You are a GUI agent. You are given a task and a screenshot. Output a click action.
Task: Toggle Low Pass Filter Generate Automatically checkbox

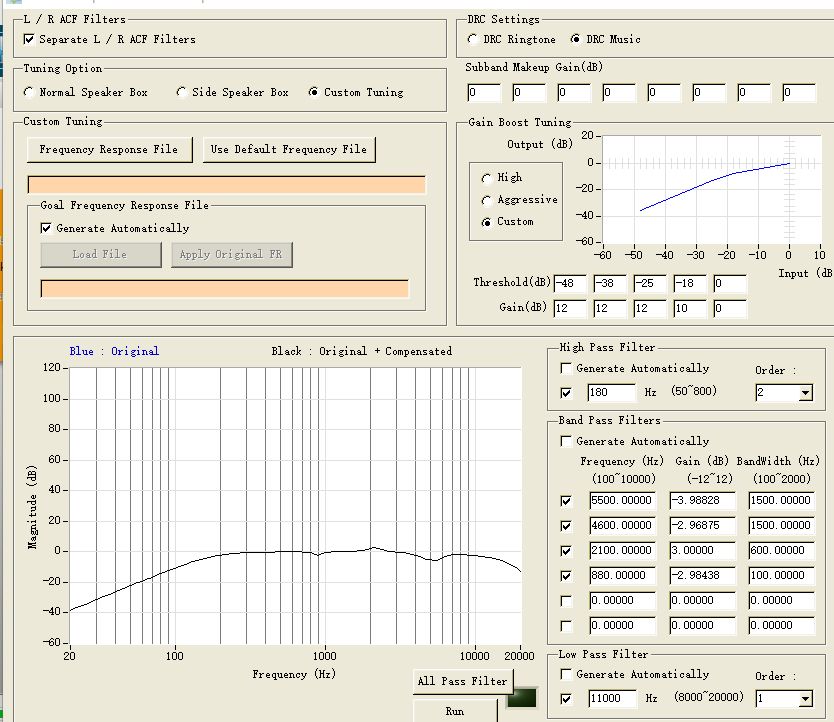566,674
